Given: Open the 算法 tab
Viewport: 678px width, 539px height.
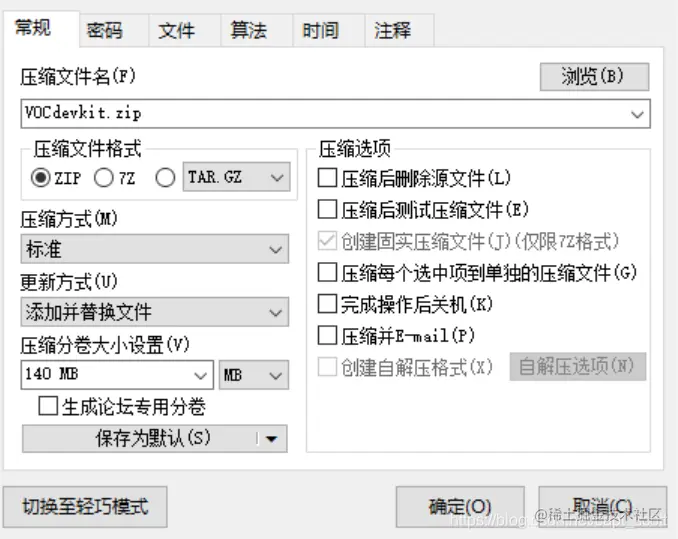Looking at the screenshot, I should [257, 30].
